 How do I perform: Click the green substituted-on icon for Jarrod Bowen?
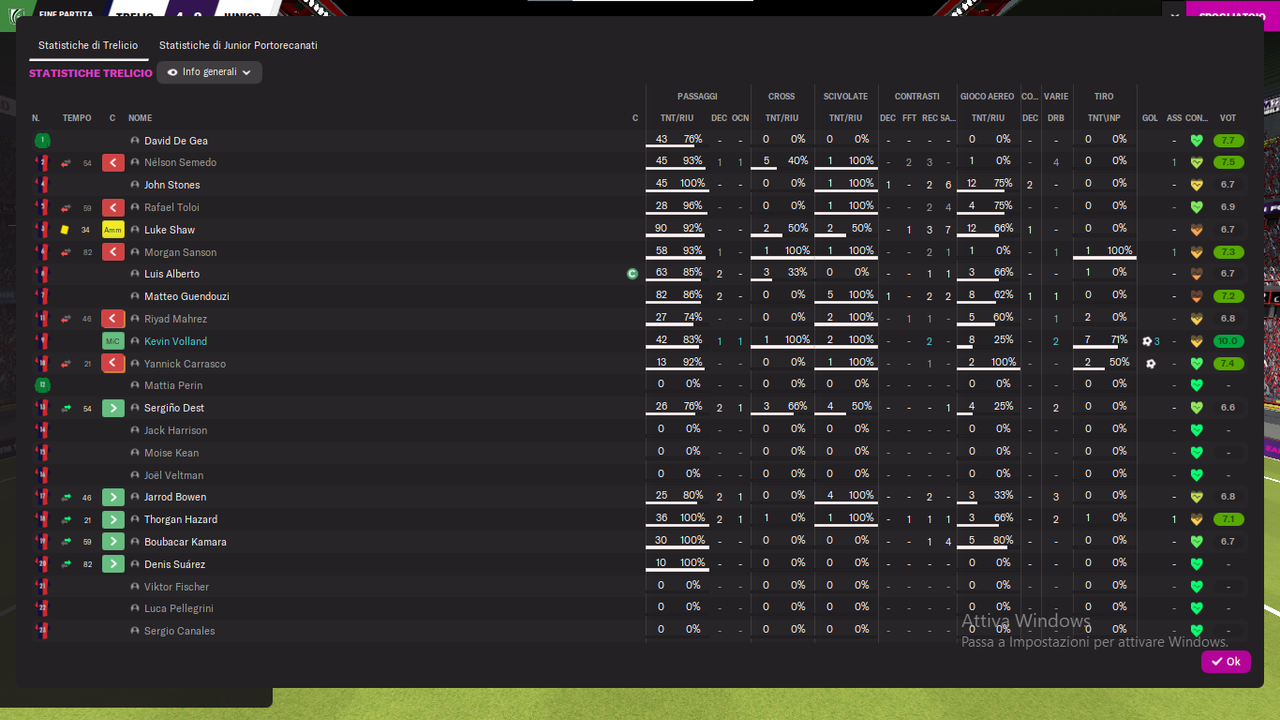tap(113, 497)
